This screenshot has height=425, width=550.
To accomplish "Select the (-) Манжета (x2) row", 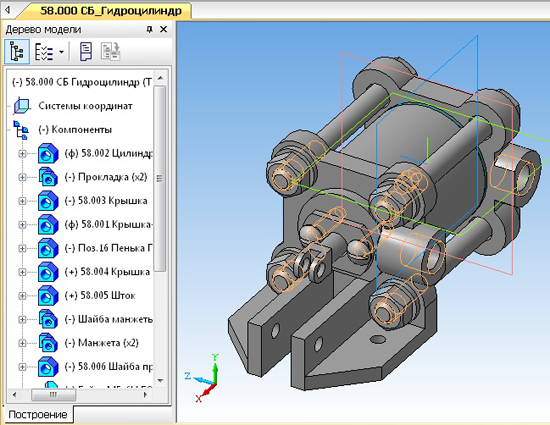I will point(101,343).
